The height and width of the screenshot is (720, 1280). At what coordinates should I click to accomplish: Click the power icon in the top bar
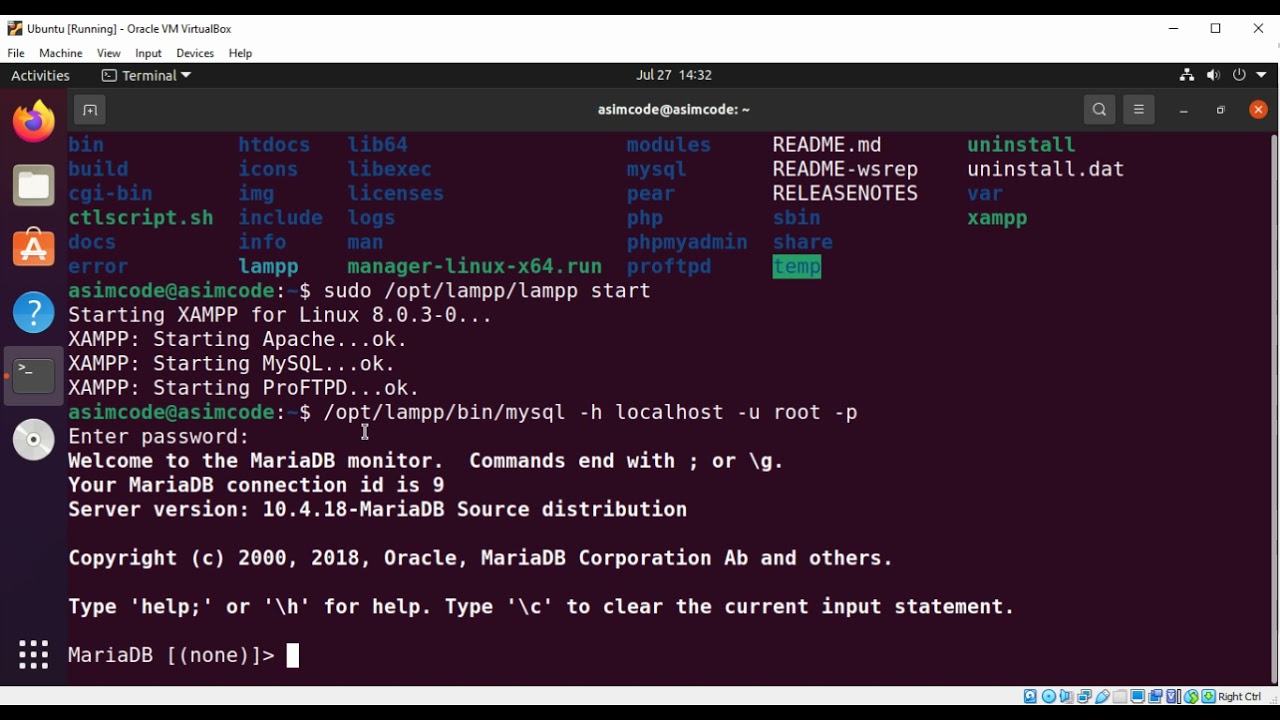1239,75
